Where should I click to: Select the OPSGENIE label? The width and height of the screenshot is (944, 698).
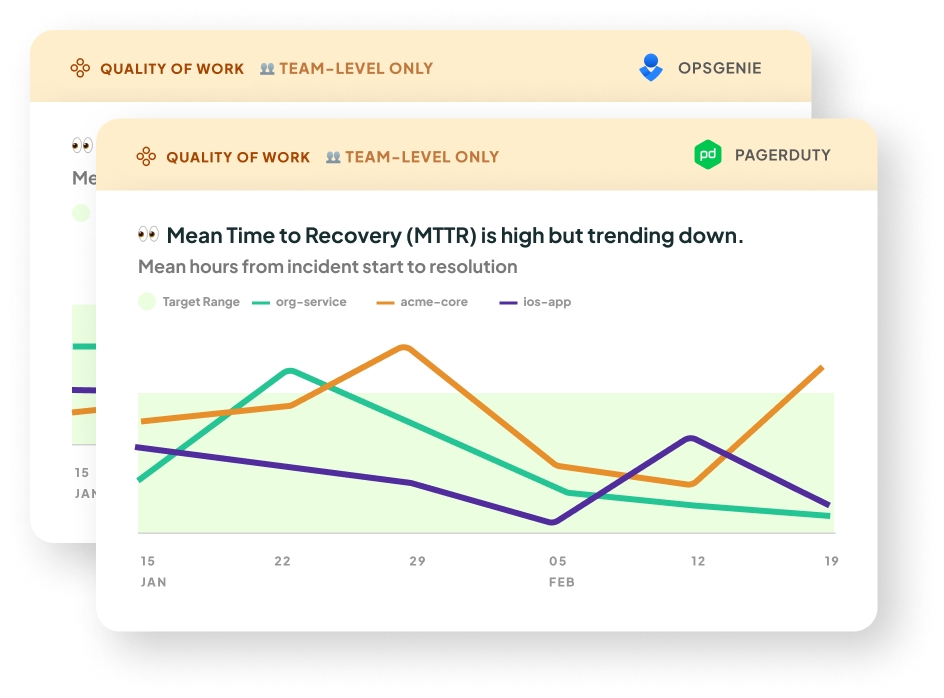(x=719, y=68)
